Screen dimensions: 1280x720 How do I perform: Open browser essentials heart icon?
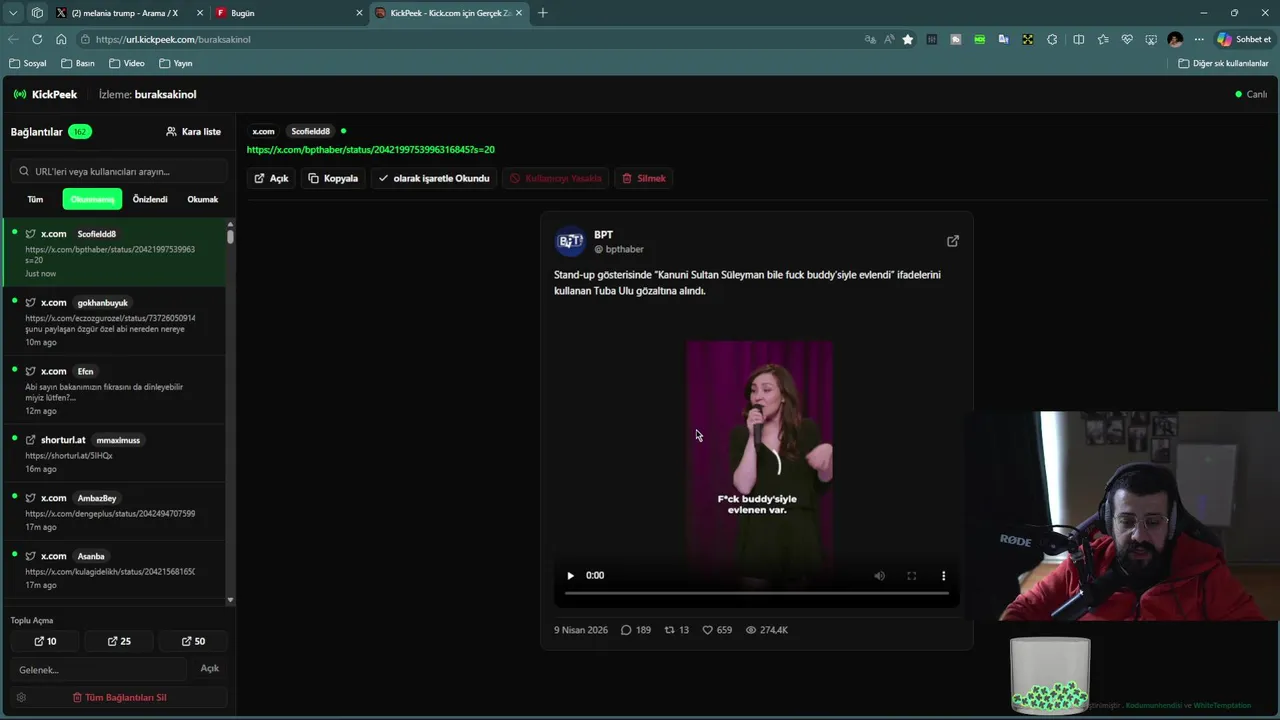pos(1127,39)
